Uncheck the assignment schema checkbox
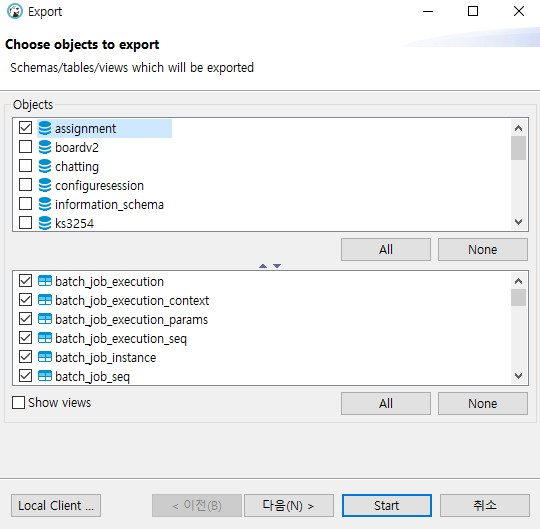This screenshot has height=529, width=540. pyautogui.click(x=25, y=127)
